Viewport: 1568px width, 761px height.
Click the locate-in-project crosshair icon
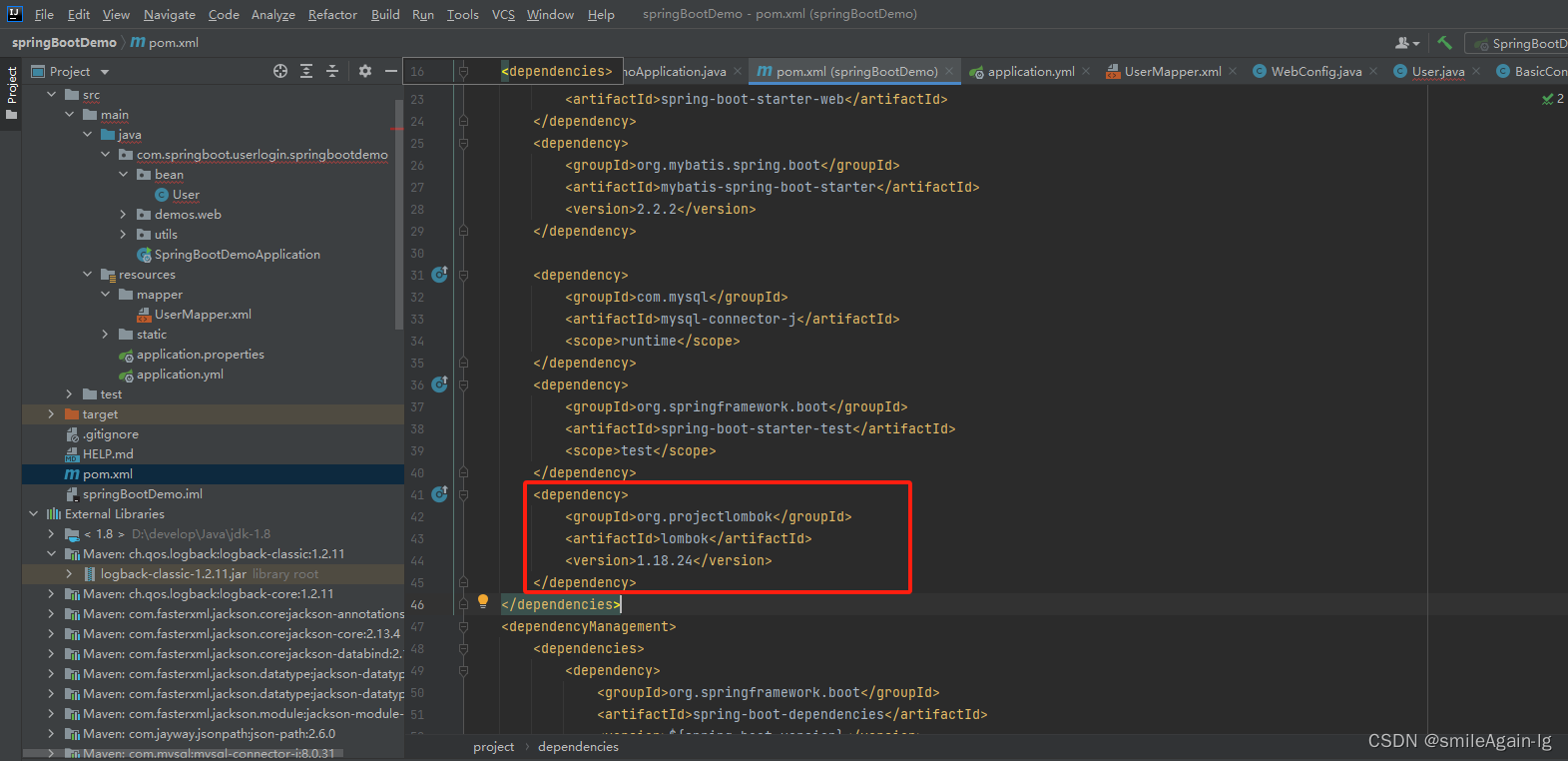click(280, 71)
